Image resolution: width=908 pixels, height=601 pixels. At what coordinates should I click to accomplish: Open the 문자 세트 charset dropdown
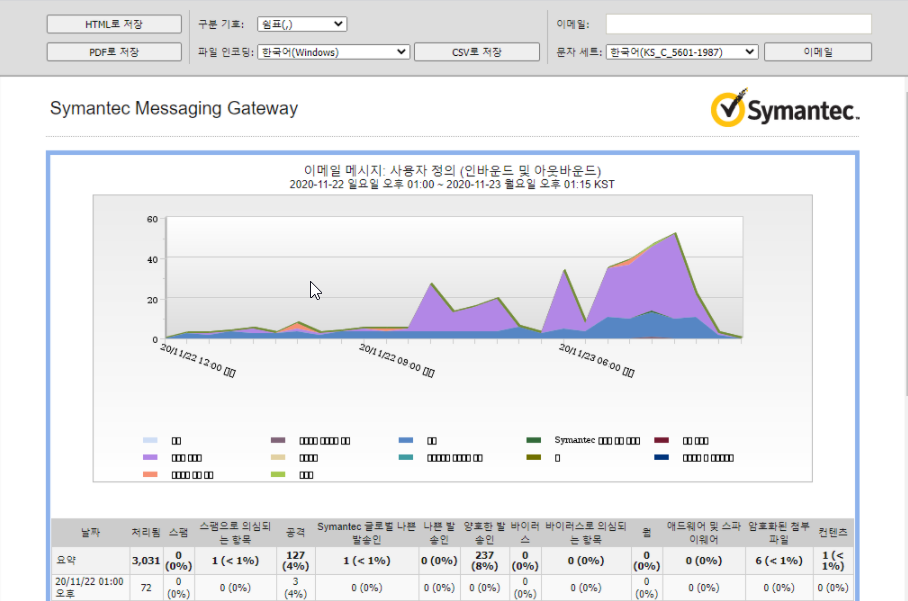[x=682, y=52]
